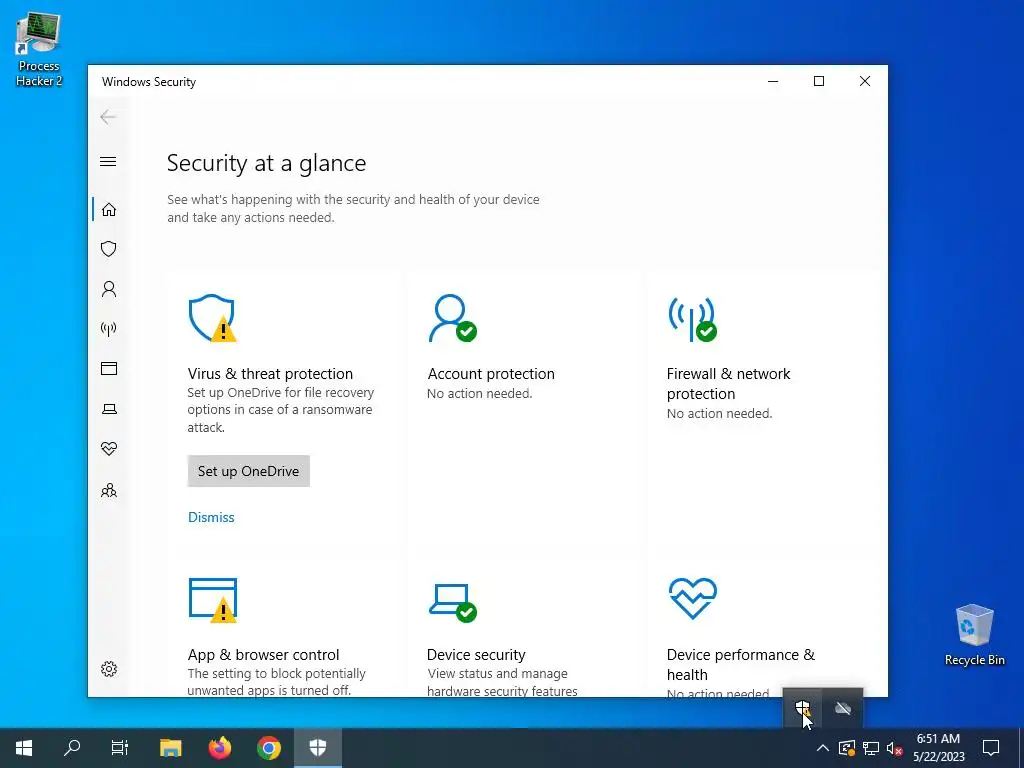Expand the hamburger navigation menu
This screenshot has height=768, width=1024.
point(108,161)
